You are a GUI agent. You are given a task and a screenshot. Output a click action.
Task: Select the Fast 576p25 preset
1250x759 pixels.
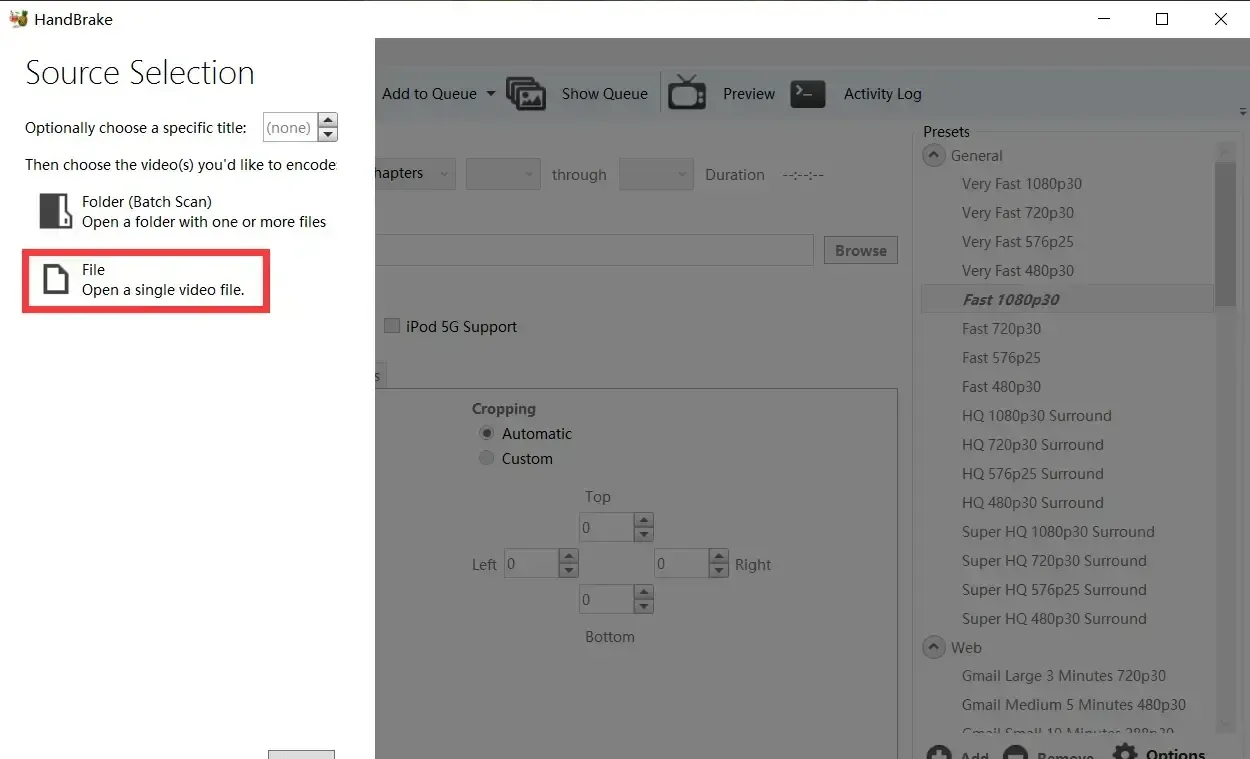[x=1001, y=358]
